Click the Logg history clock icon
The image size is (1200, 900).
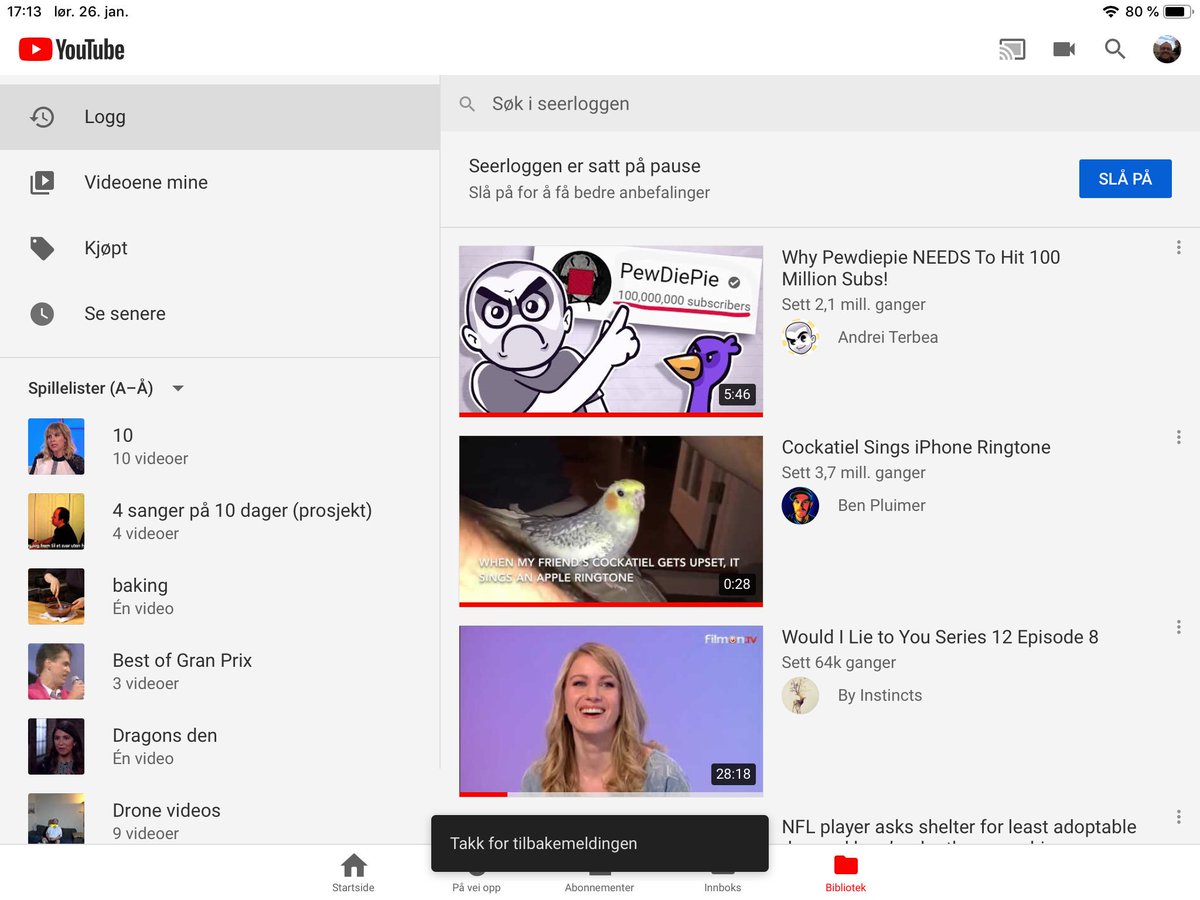[42, 117]
